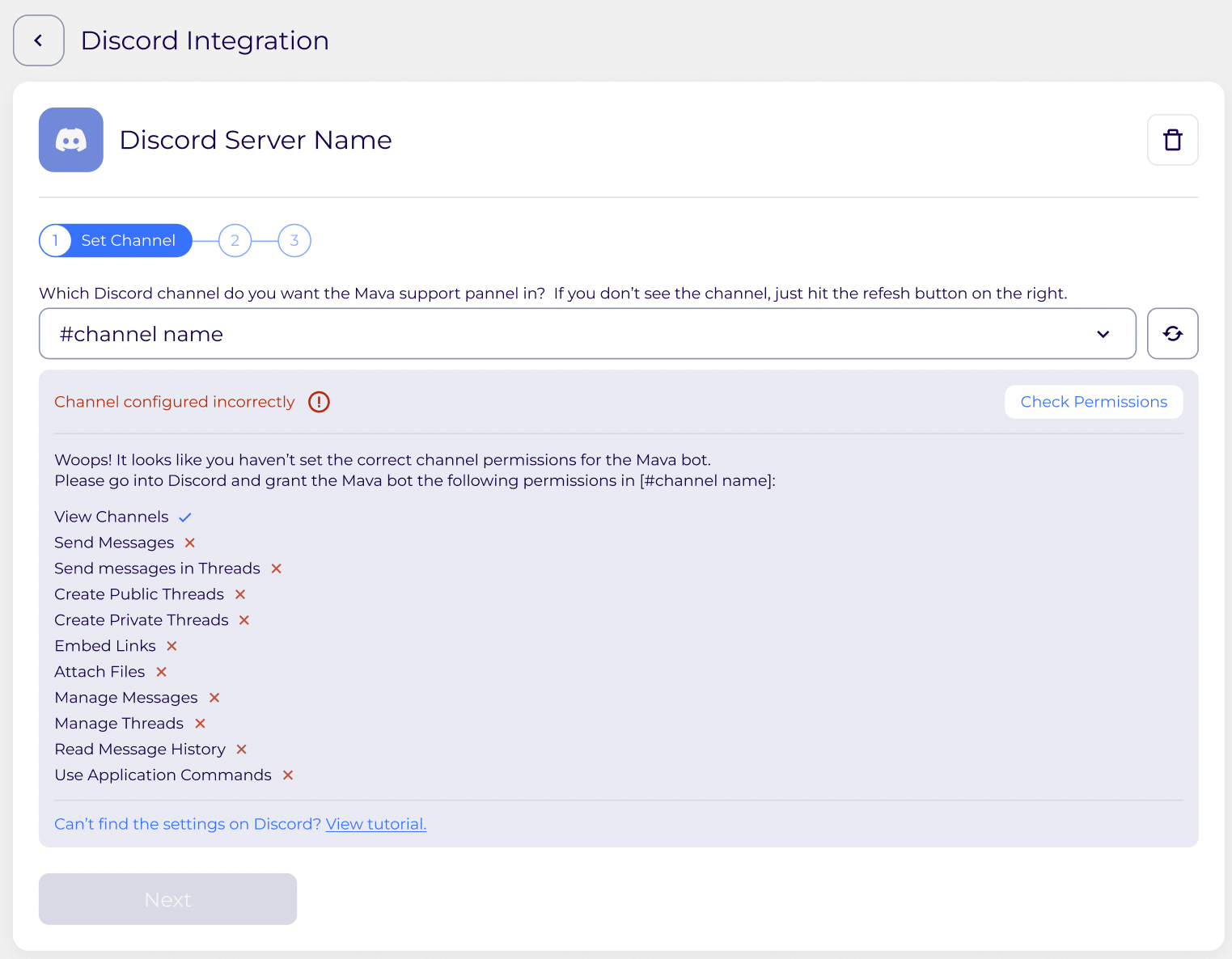Go to step 2 in the stepper
Screen dimensions: 1232x959
(x=235, y=240)
